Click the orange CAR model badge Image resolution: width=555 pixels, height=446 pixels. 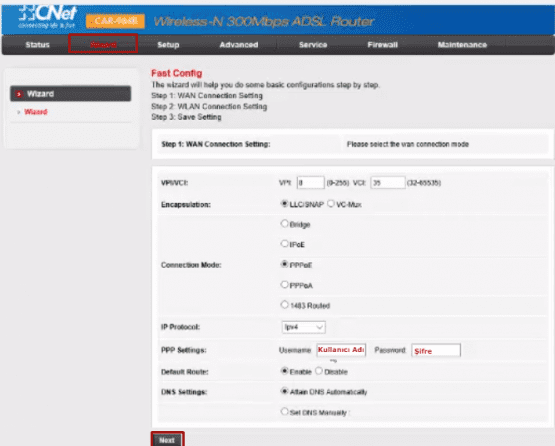(115, 21)
